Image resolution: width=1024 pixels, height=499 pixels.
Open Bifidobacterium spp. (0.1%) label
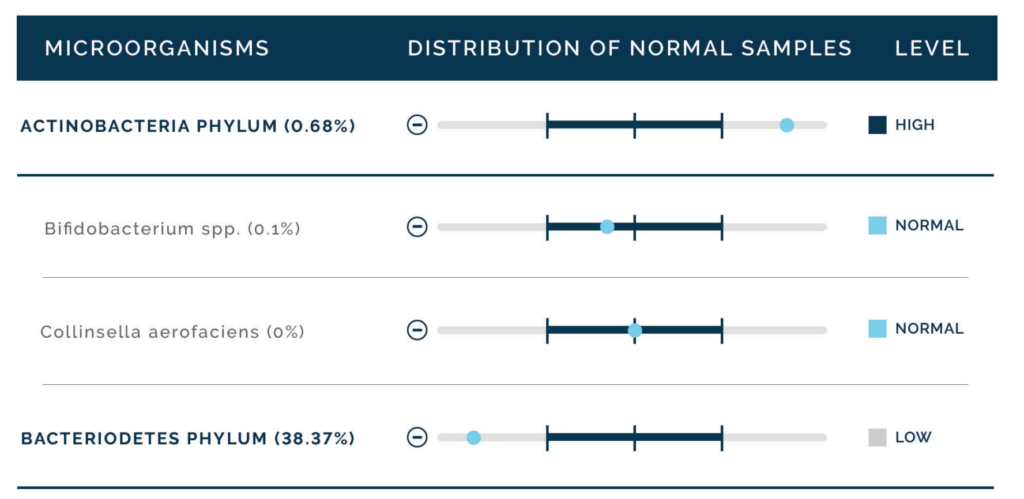pyautogui.click(x=172, y=229)
